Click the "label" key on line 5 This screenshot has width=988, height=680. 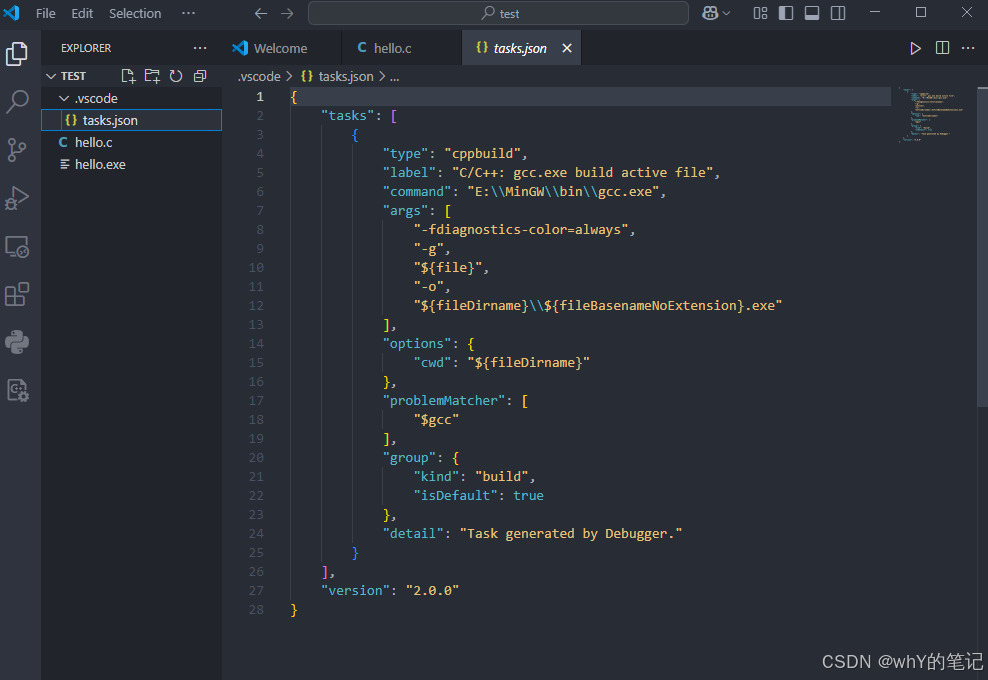(410, 173)
